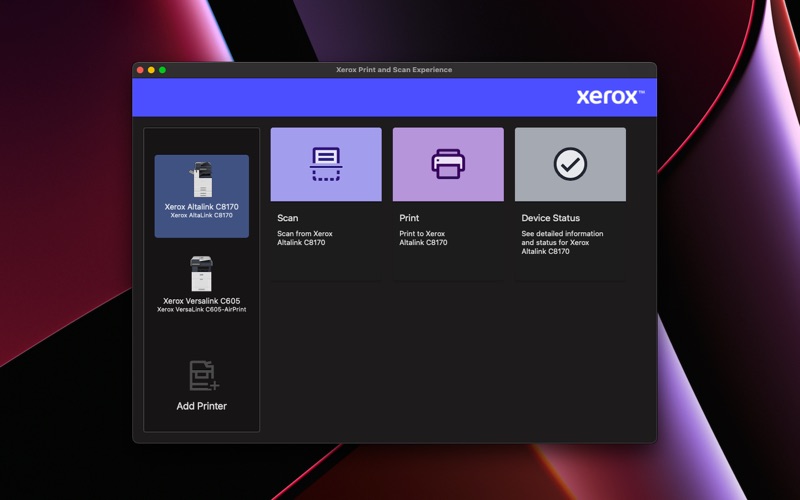Viewport: 800px width, 500px height.
Task: Click the Scan tile icon
Action: tap(326, 164)
